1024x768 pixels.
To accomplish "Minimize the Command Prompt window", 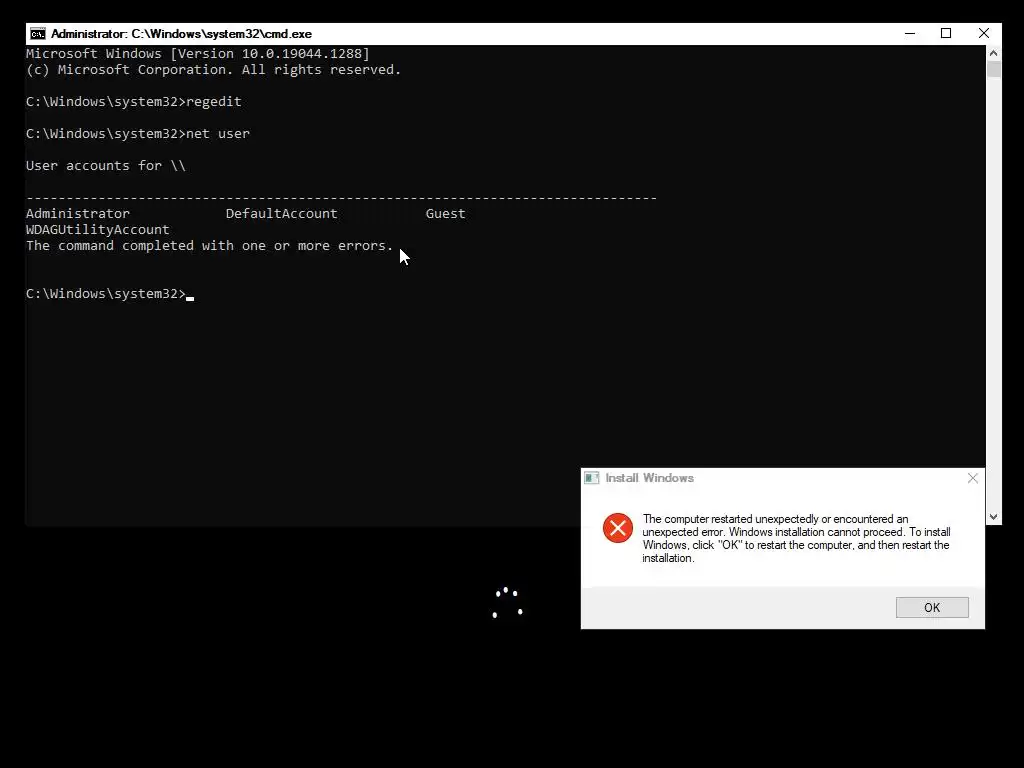I will tap(910, 33).
